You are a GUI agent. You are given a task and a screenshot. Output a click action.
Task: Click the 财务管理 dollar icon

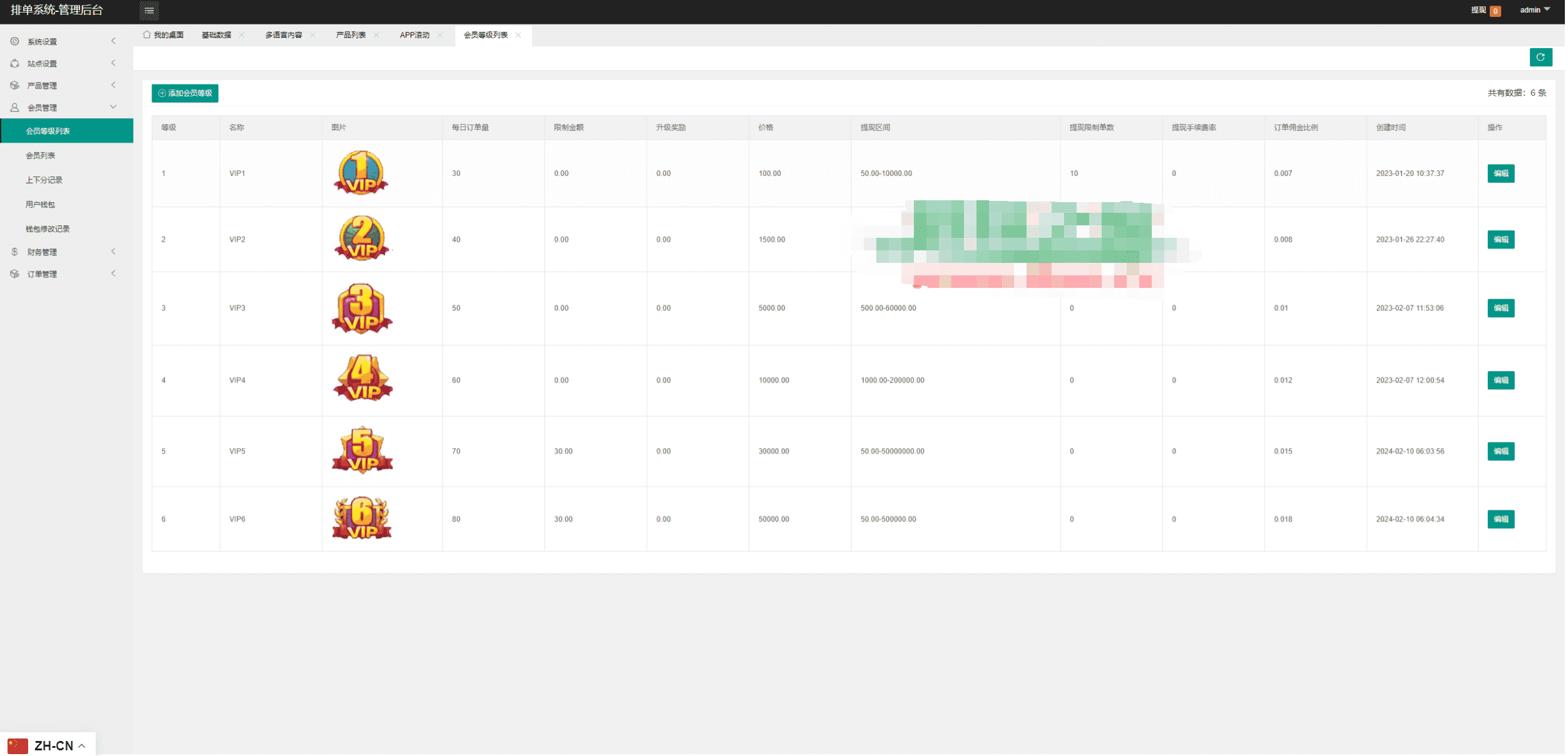(14, 252)
